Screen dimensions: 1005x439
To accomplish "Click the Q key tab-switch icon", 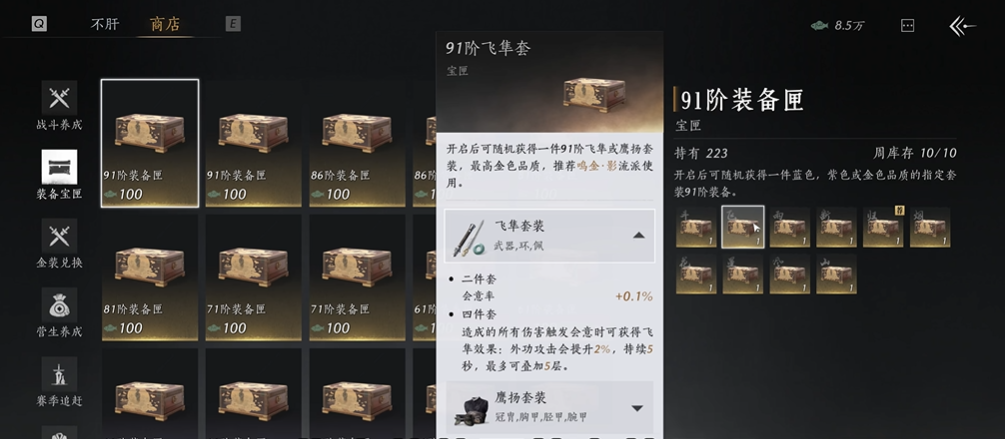I will pyautogui.click(x=39, y=24).
